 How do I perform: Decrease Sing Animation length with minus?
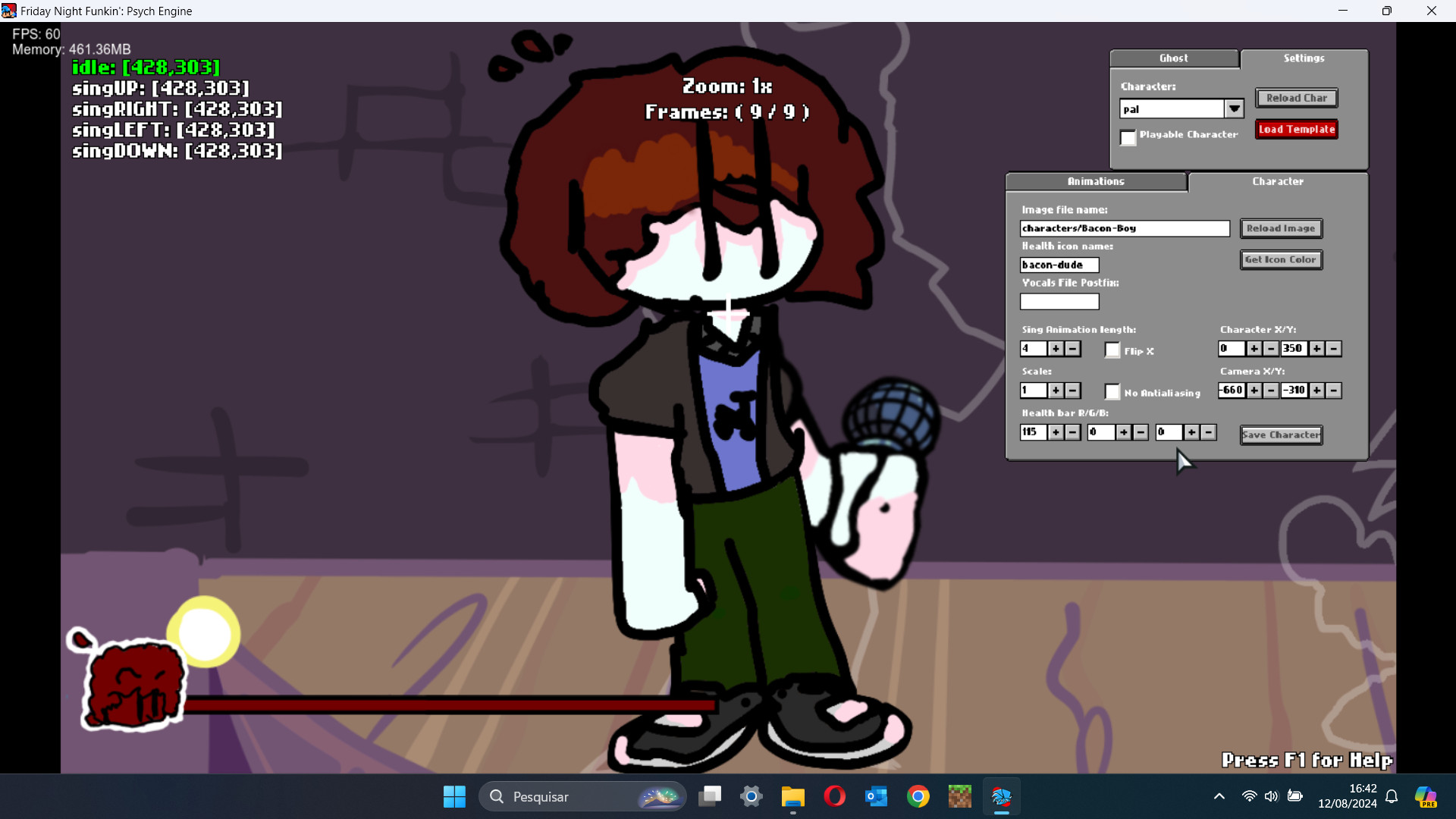click(1072, 349)
